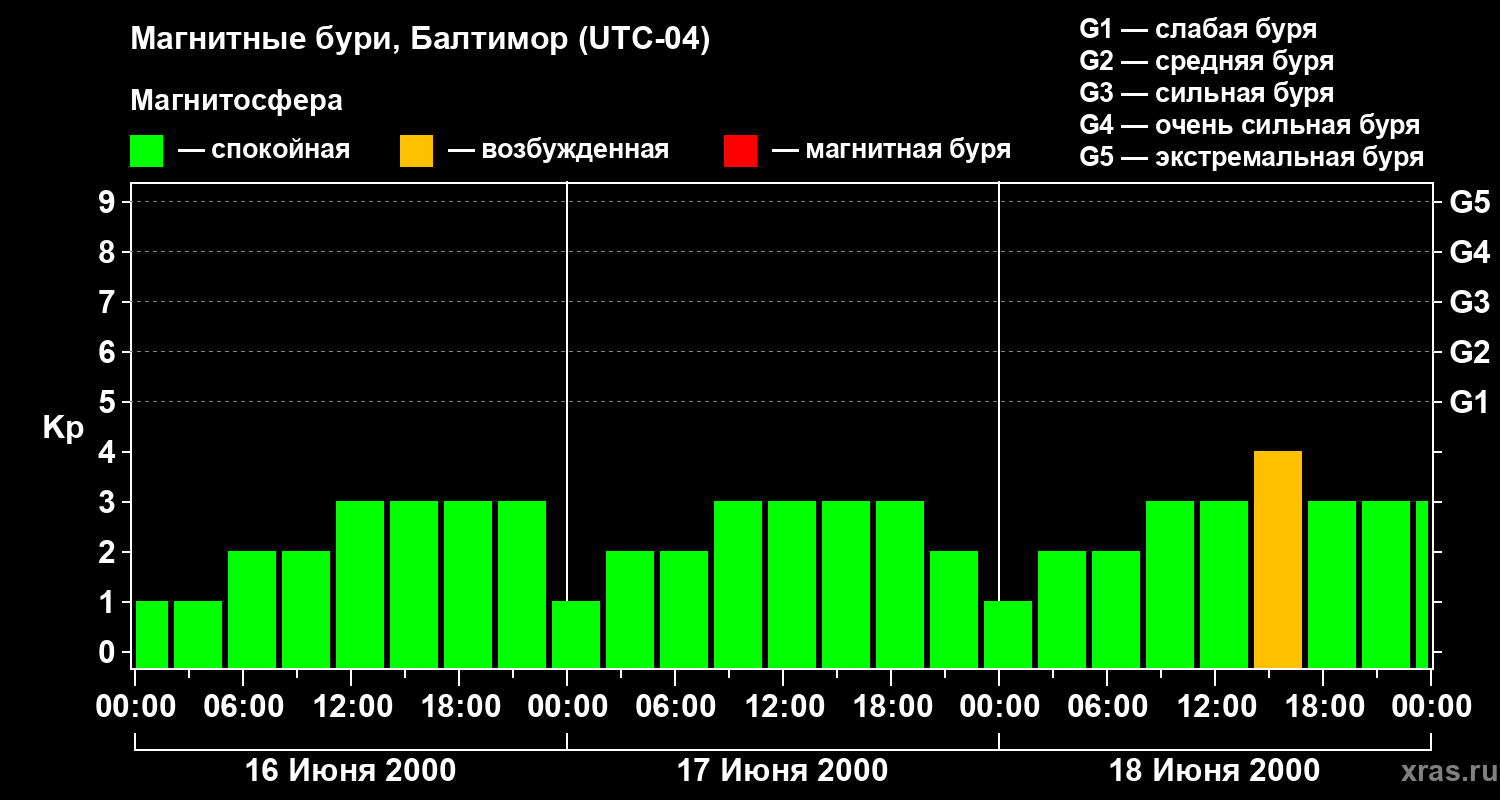Click the Kp axis label
The width and height of the screenshot is (1500, 800).
pyautogui.click(x=63, y=428)
